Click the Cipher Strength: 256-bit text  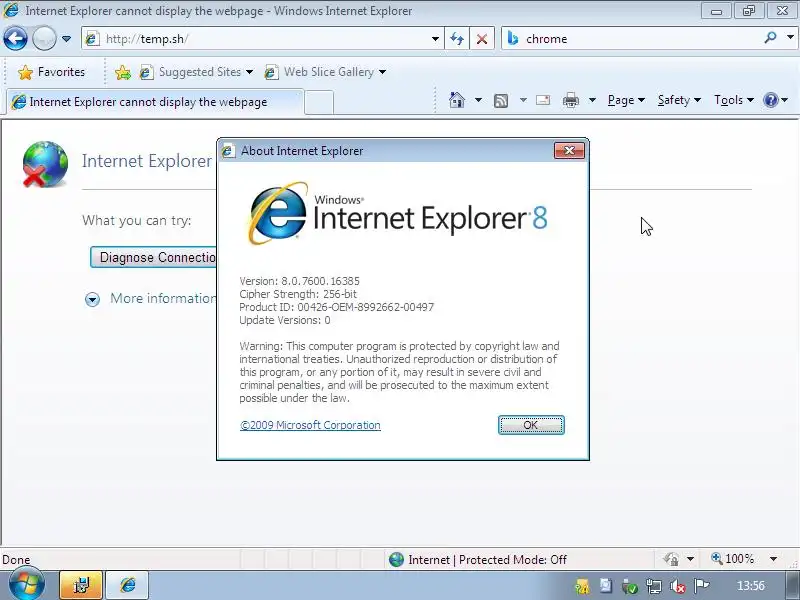(298, 294)
